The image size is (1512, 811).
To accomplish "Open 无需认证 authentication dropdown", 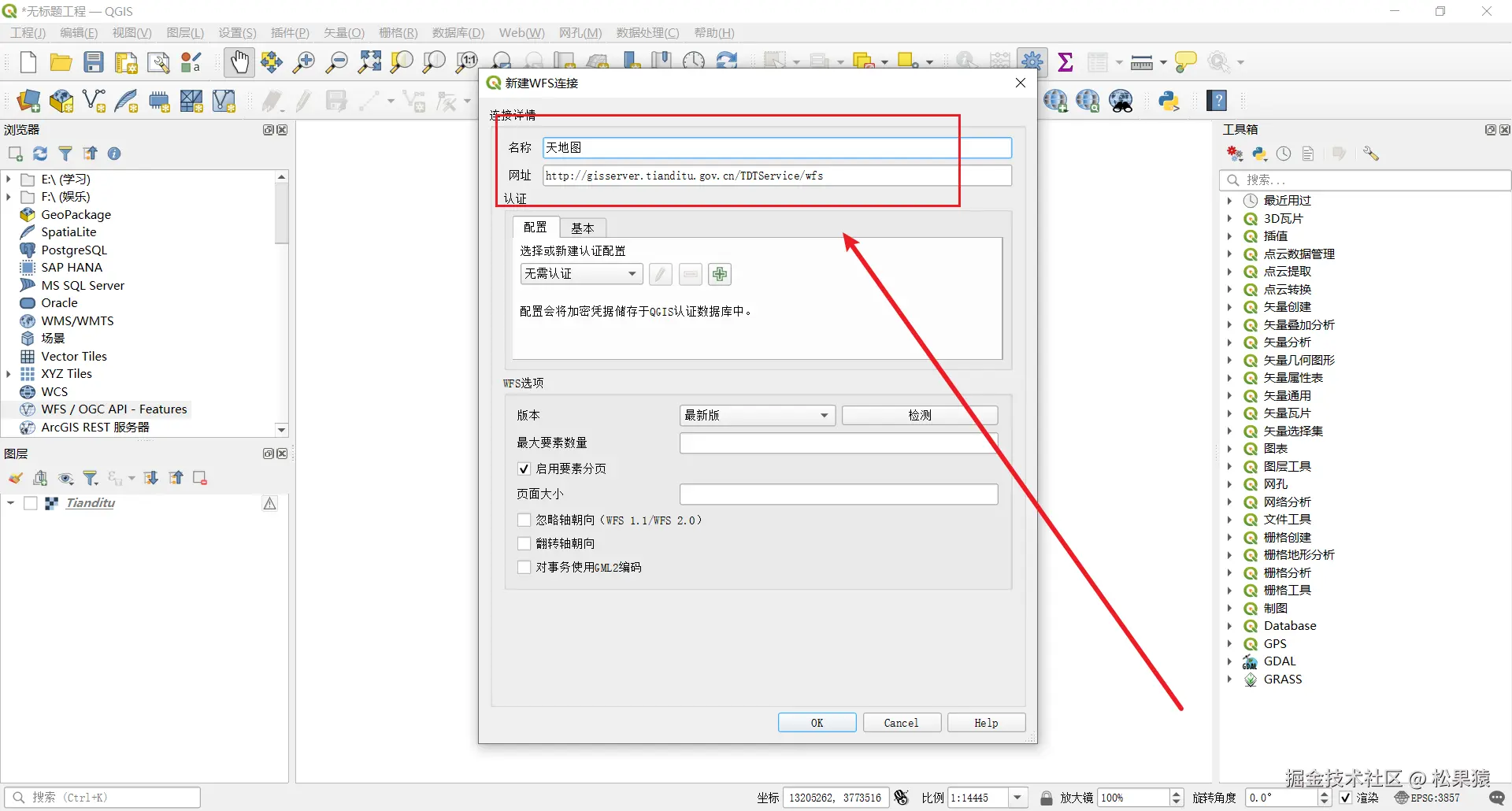I will [581, 274].
